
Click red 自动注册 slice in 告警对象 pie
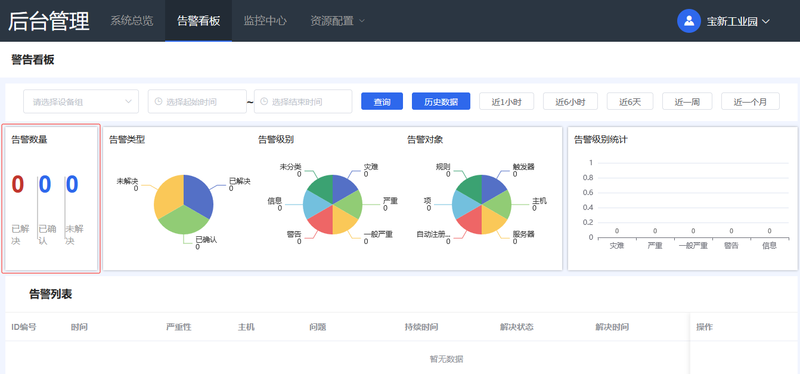[471, 222]
